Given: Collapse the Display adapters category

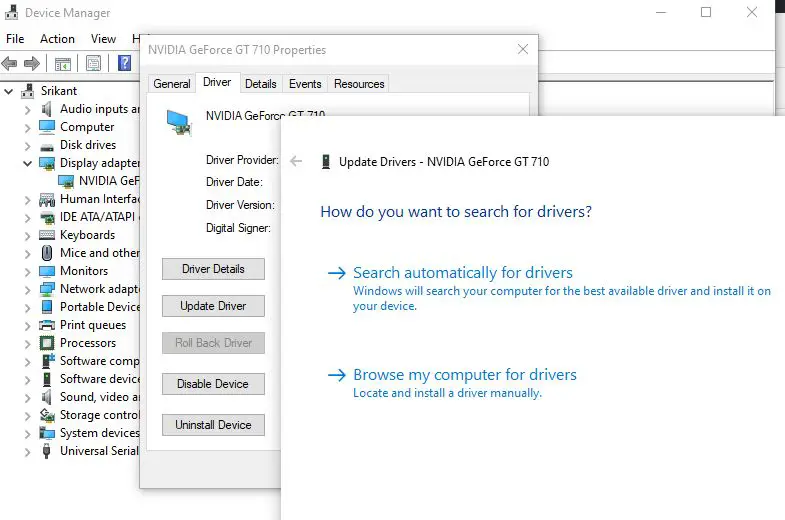Looking at the screenshot, I should 28,163.
